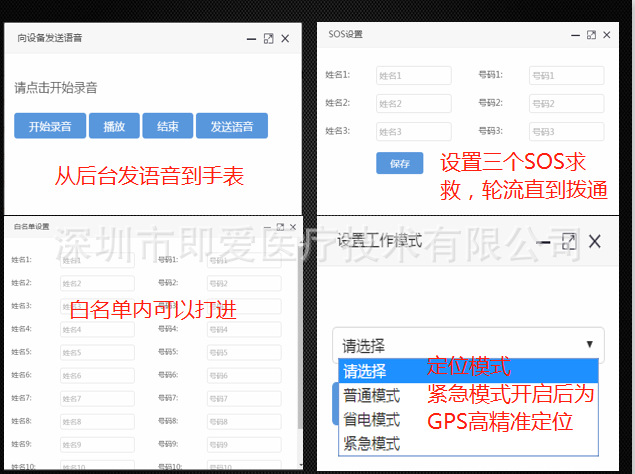Maximize the SOS设置 window
Viewport: 635px width, 474px height.
[591, 35]
